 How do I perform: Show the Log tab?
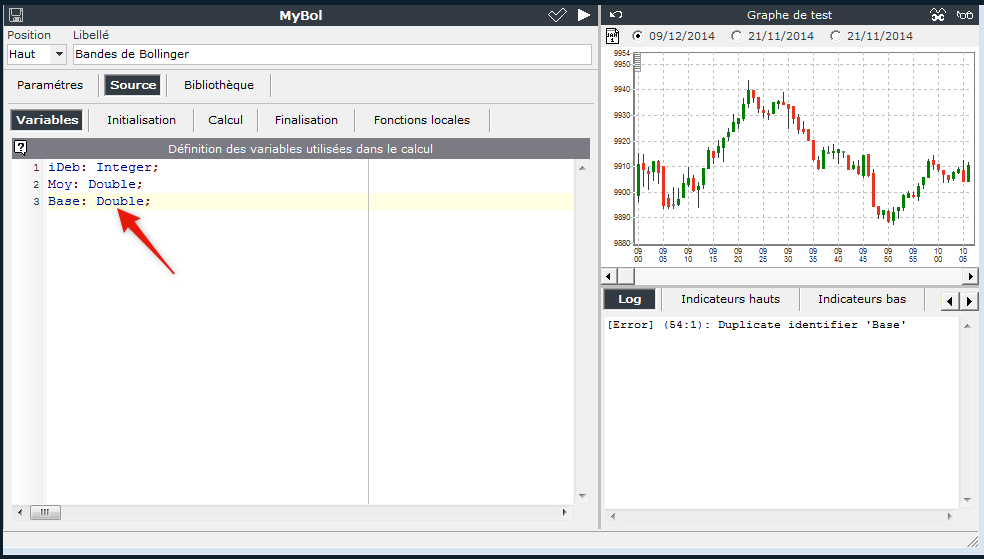(629, 299)
